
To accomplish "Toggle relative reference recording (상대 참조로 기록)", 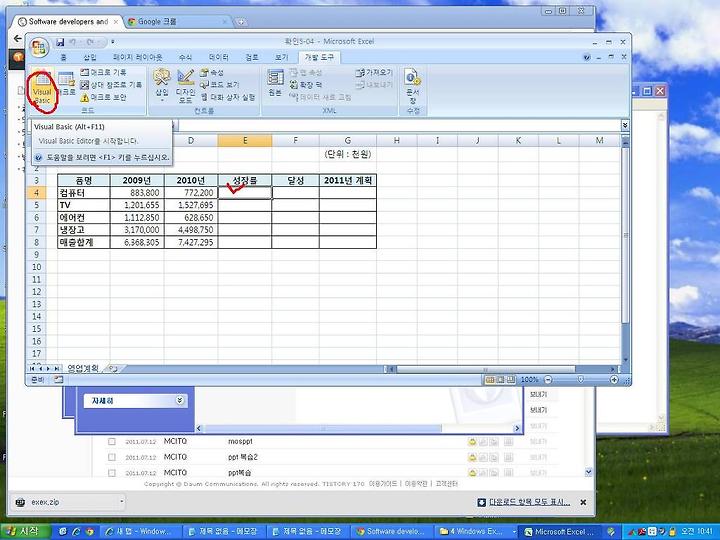I will (x=111, y=84).
